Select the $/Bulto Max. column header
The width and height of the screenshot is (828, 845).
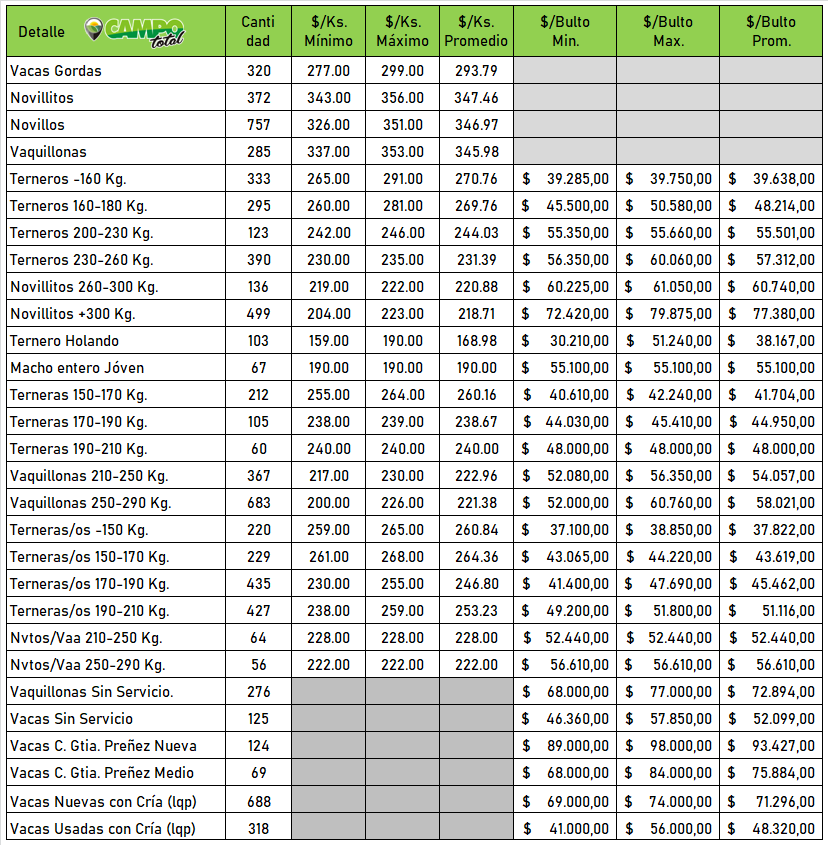pos(667,31)
